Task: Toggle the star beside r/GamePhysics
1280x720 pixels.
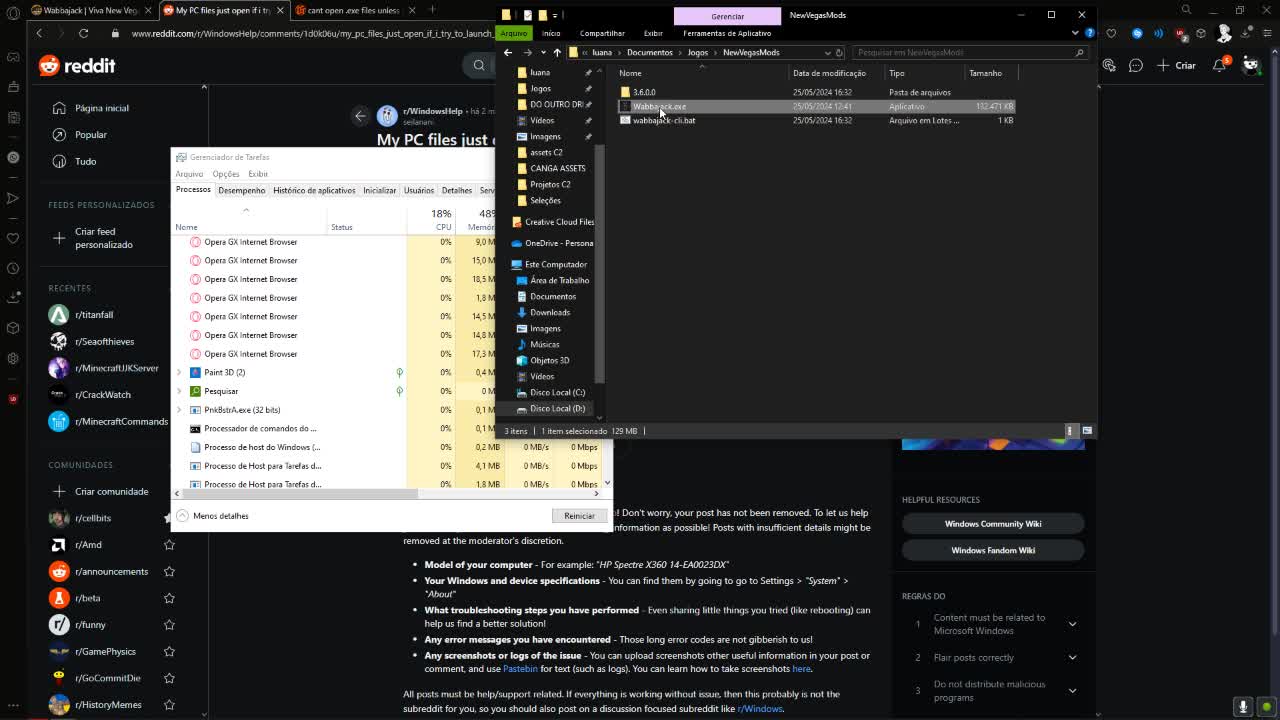Action: (169, 651)
